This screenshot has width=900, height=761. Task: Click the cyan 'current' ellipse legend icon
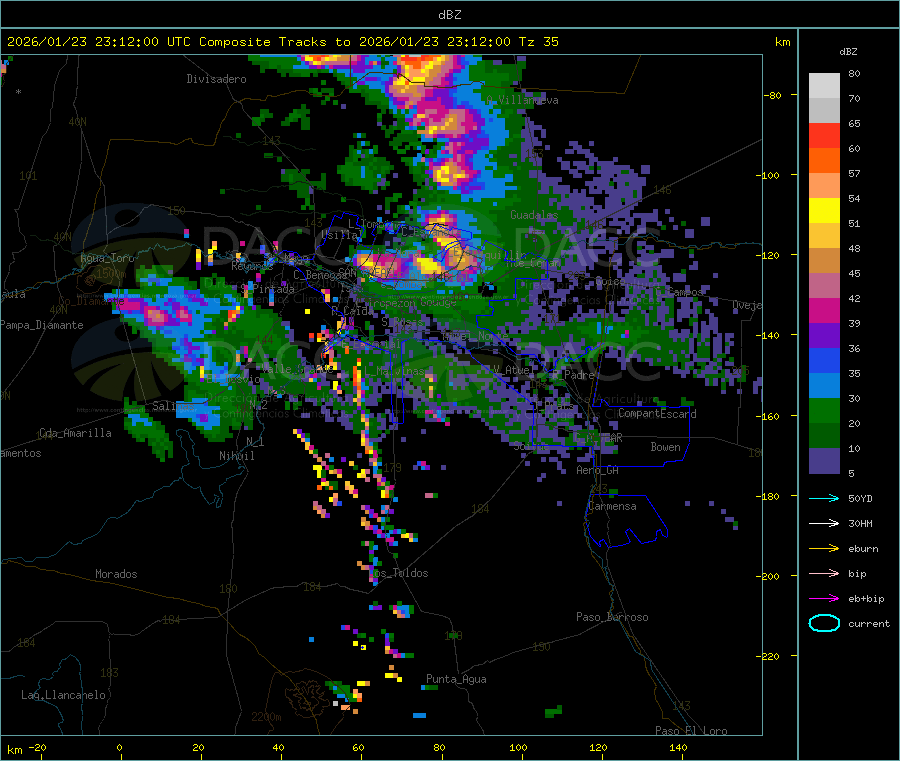(824, 623)
